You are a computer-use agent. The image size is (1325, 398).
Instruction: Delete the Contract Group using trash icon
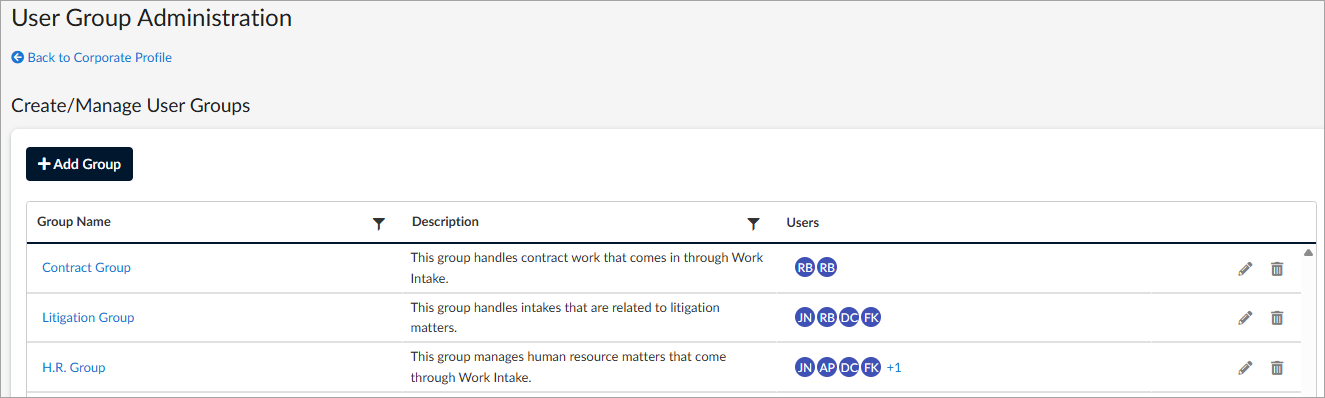pos(1277,268)
